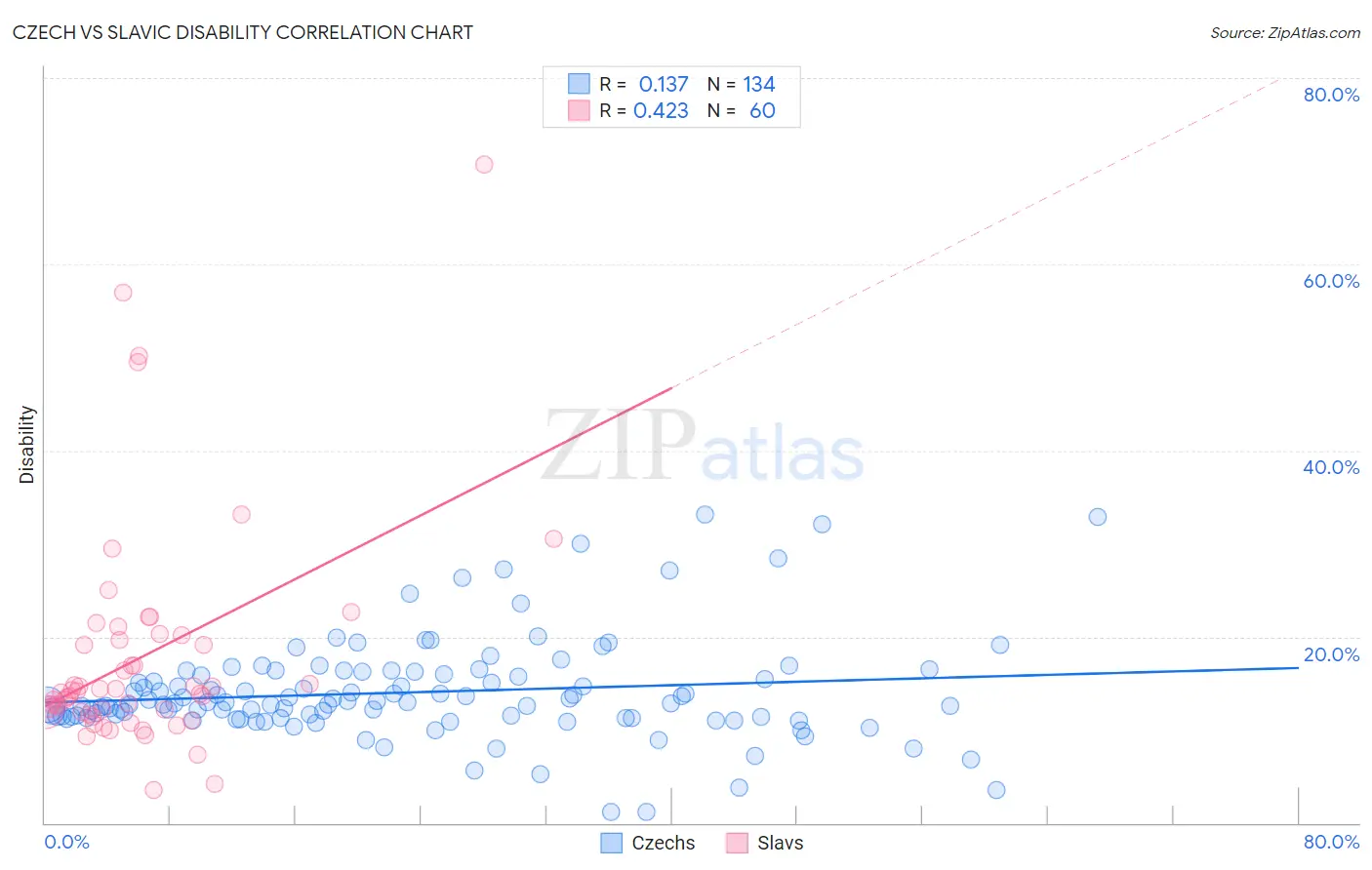The width and height of the screenshot is (1372, 870).
Task: Select the Slavs legend label
Action: [781, 843]
